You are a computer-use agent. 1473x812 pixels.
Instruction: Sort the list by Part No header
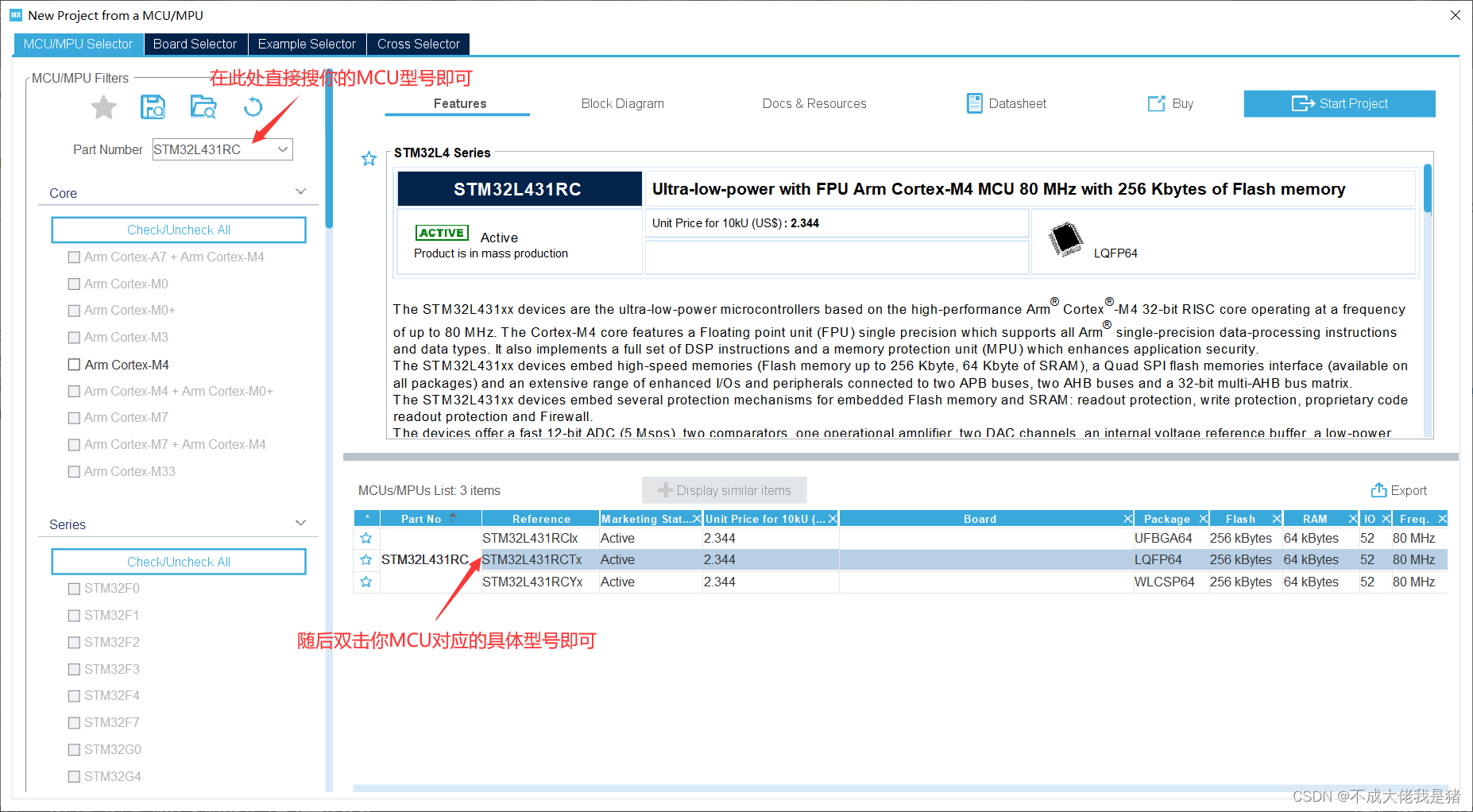(x=430, y=519)
